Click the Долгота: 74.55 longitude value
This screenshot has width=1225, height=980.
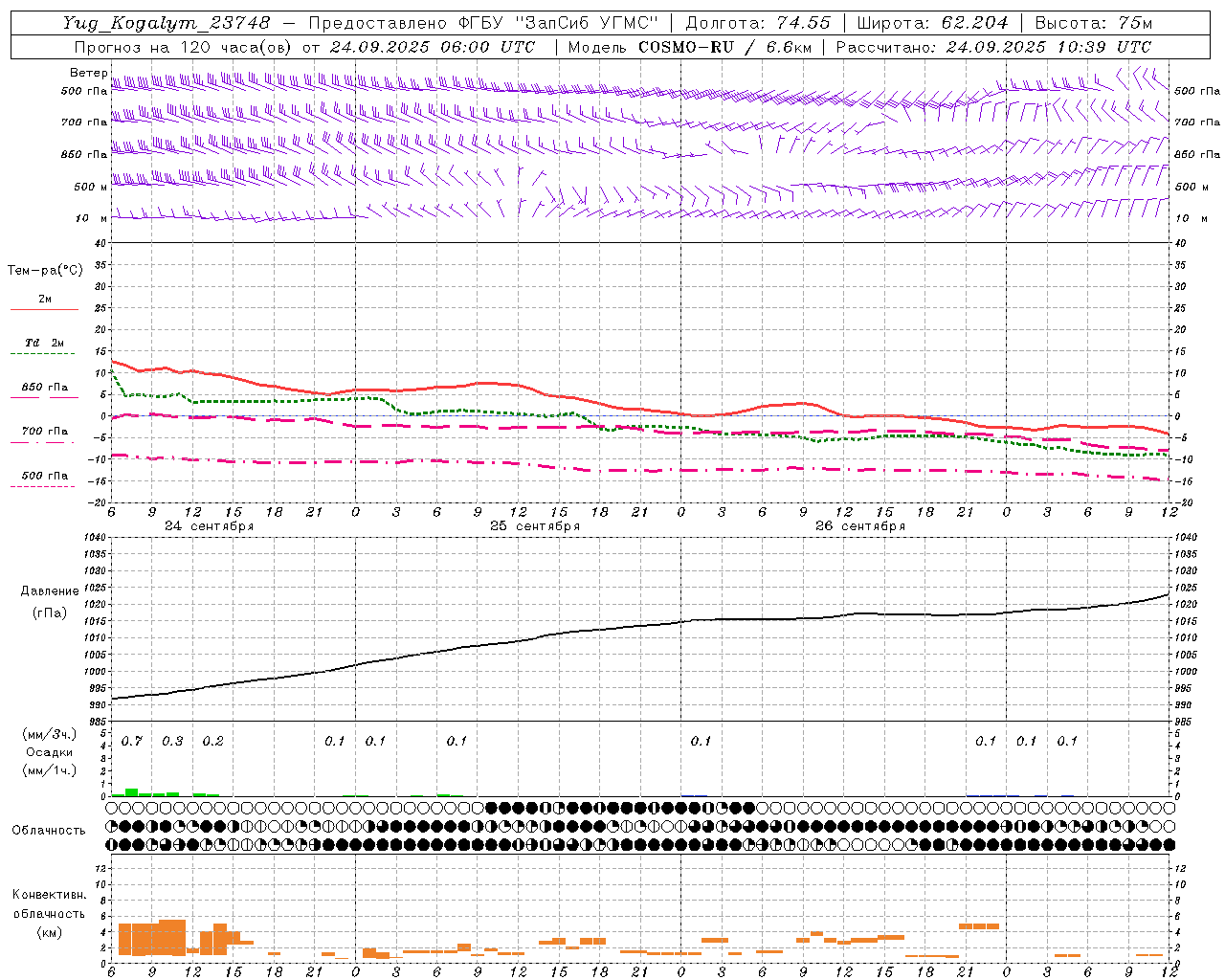[x=759, y=23]
